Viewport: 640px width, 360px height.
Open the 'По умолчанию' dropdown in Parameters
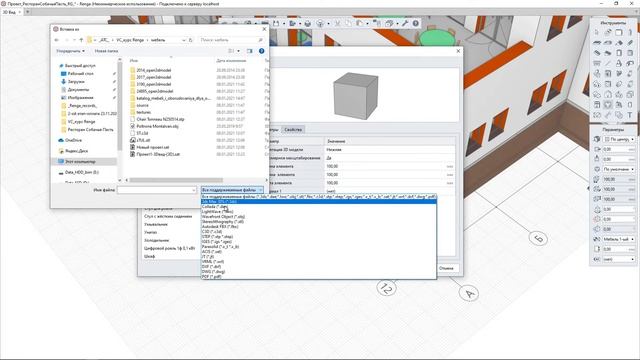[x=619, y=169]
